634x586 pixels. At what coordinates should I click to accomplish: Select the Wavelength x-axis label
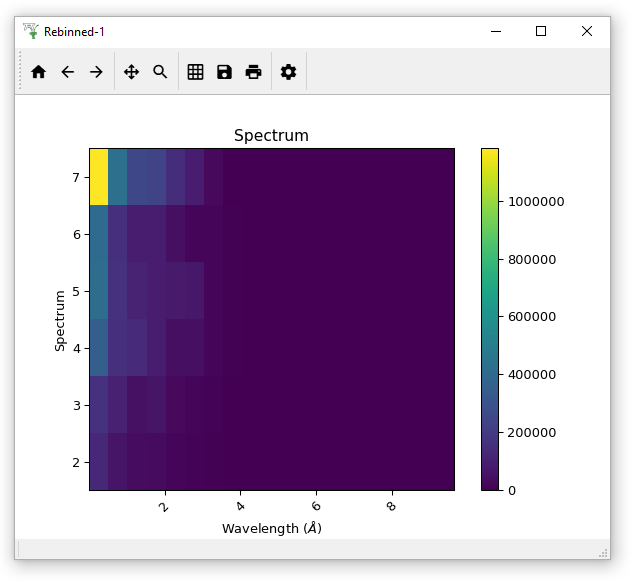tap(271, 528)
